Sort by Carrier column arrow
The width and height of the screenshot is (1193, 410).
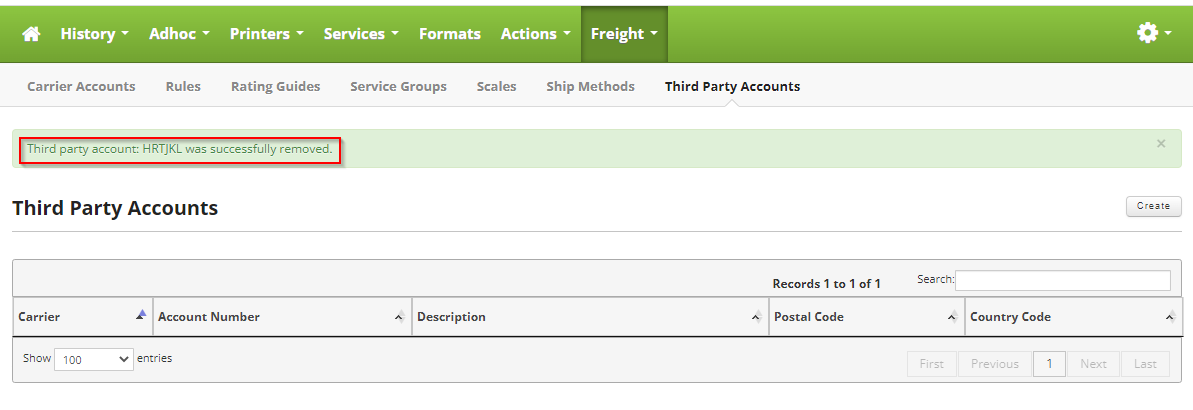pyautogui.click(x=141, y=314)
